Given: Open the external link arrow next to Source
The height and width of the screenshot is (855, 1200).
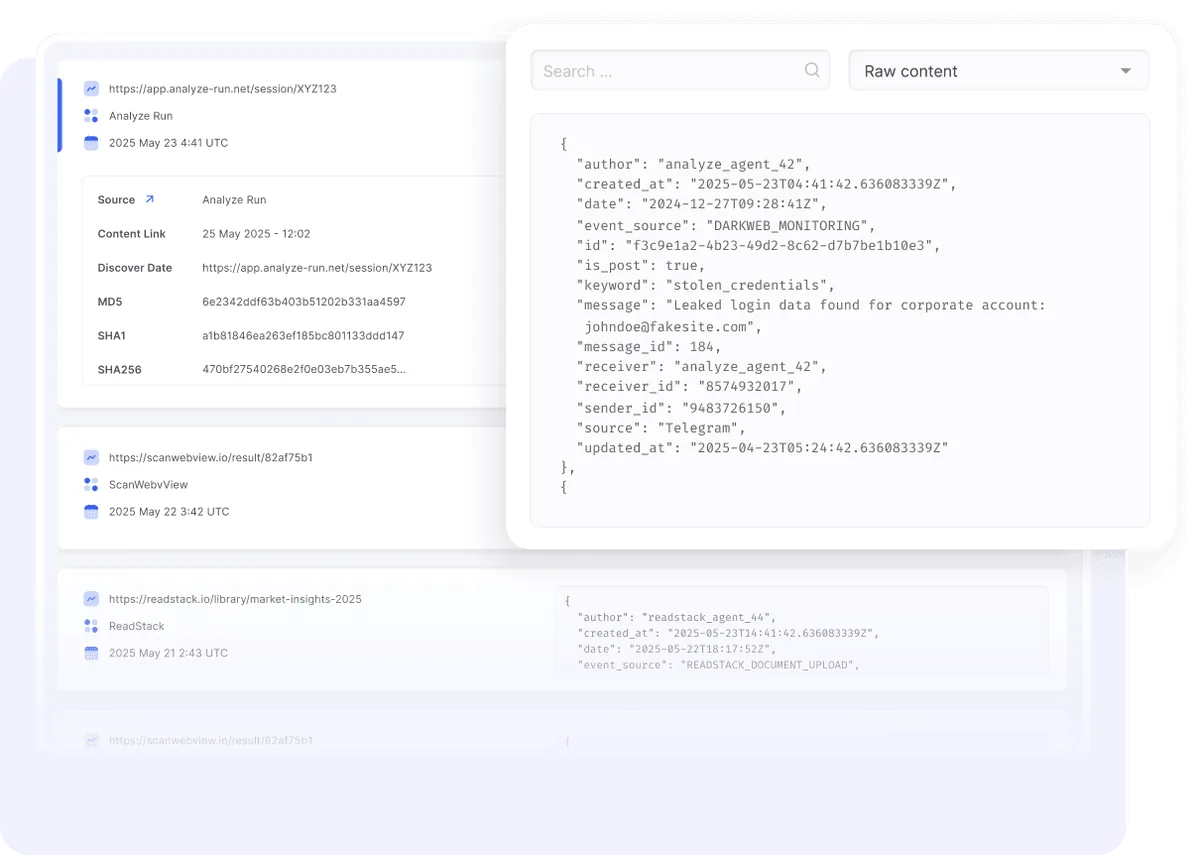Looking at the screenshot, I should (x=150, y=200).
